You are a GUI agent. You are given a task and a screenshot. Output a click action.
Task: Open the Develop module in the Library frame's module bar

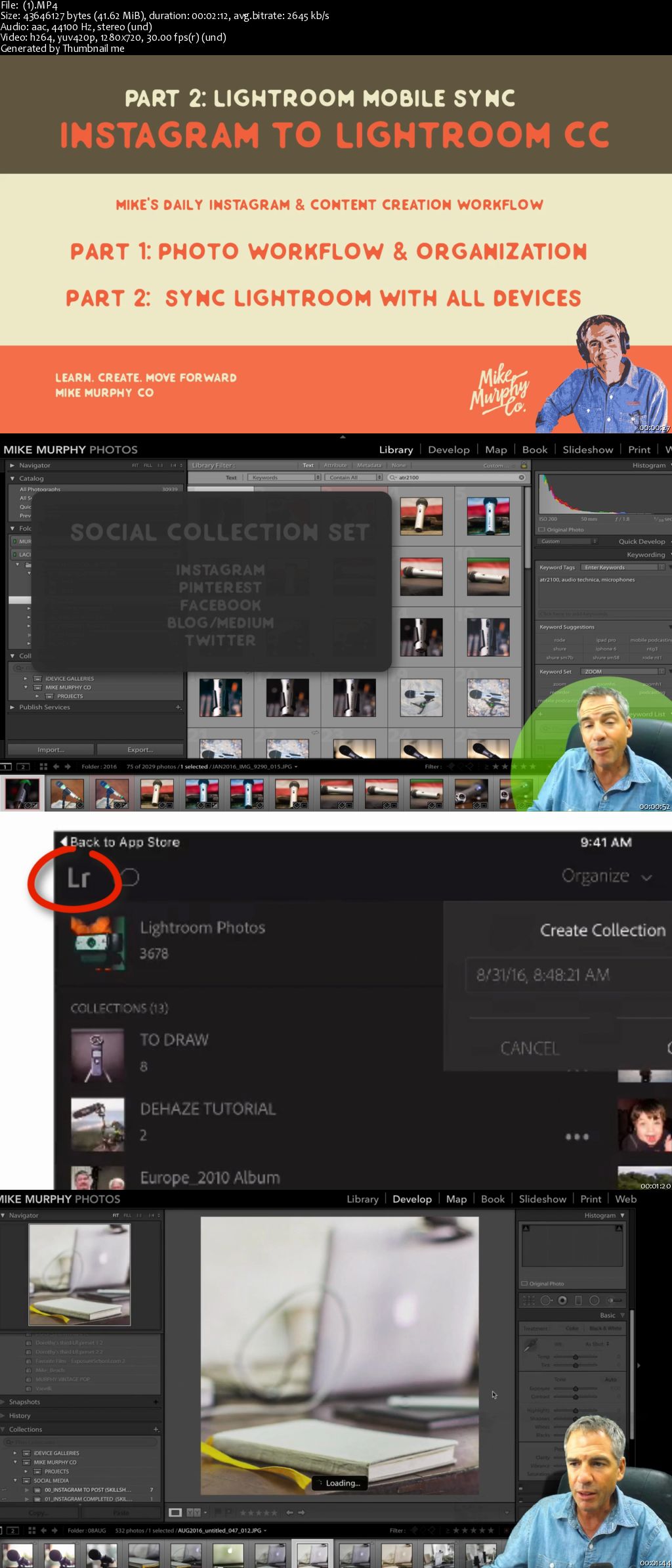point(449,450)
